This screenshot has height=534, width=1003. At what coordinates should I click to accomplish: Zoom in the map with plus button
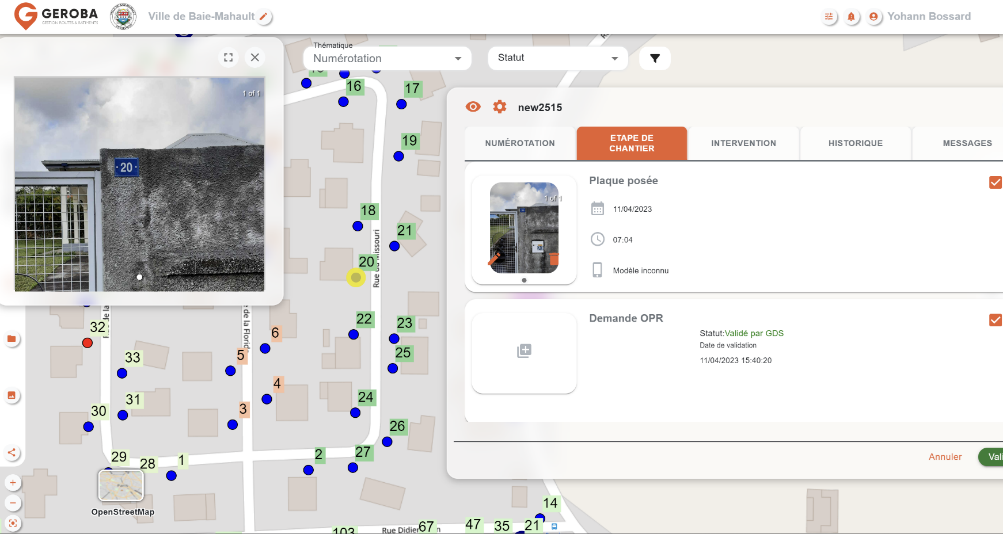pos(12,482)
